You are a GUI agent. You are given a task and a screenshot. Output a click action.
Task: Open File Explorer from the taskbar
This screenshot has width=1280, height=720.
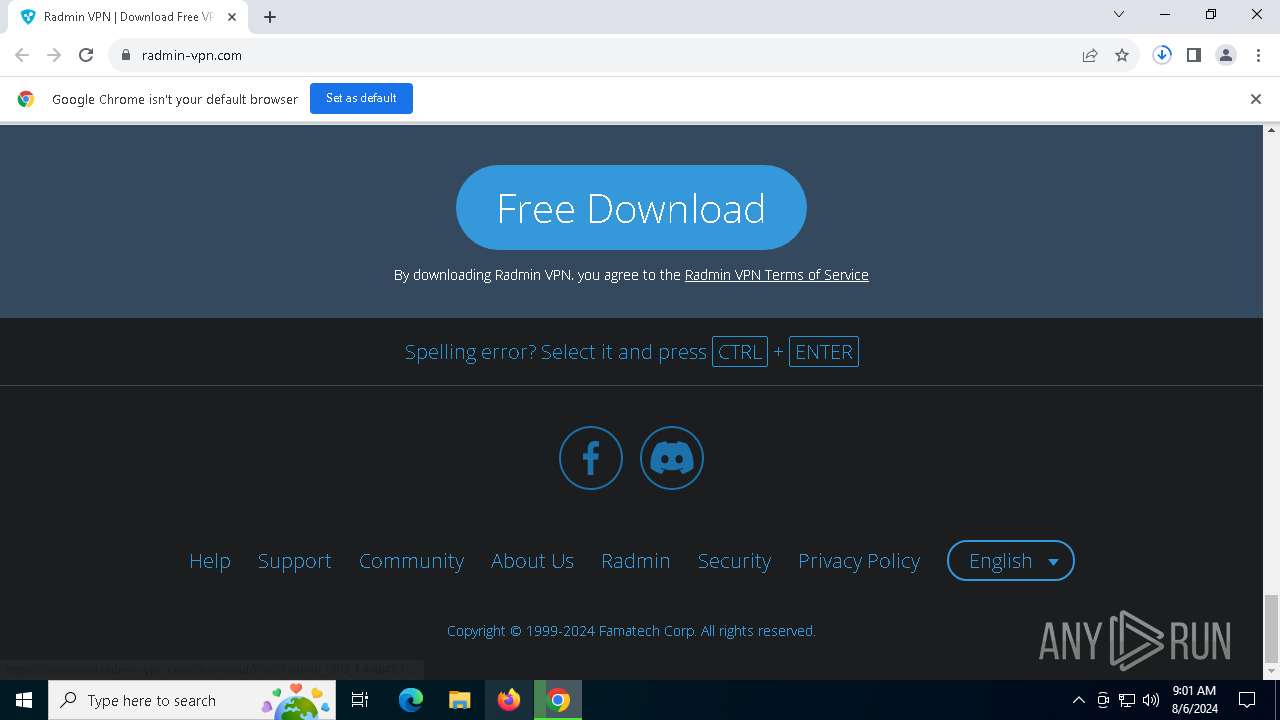(459, 700)
